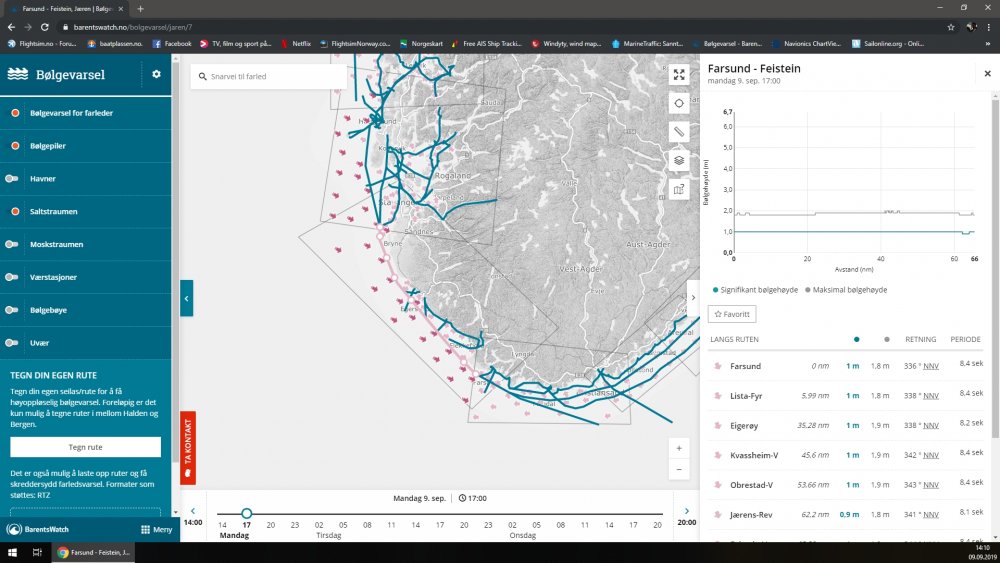The width and height of the screenshot is (1000, 563).
Task: Open the Facebook bookmark
Action: [172, 44]
